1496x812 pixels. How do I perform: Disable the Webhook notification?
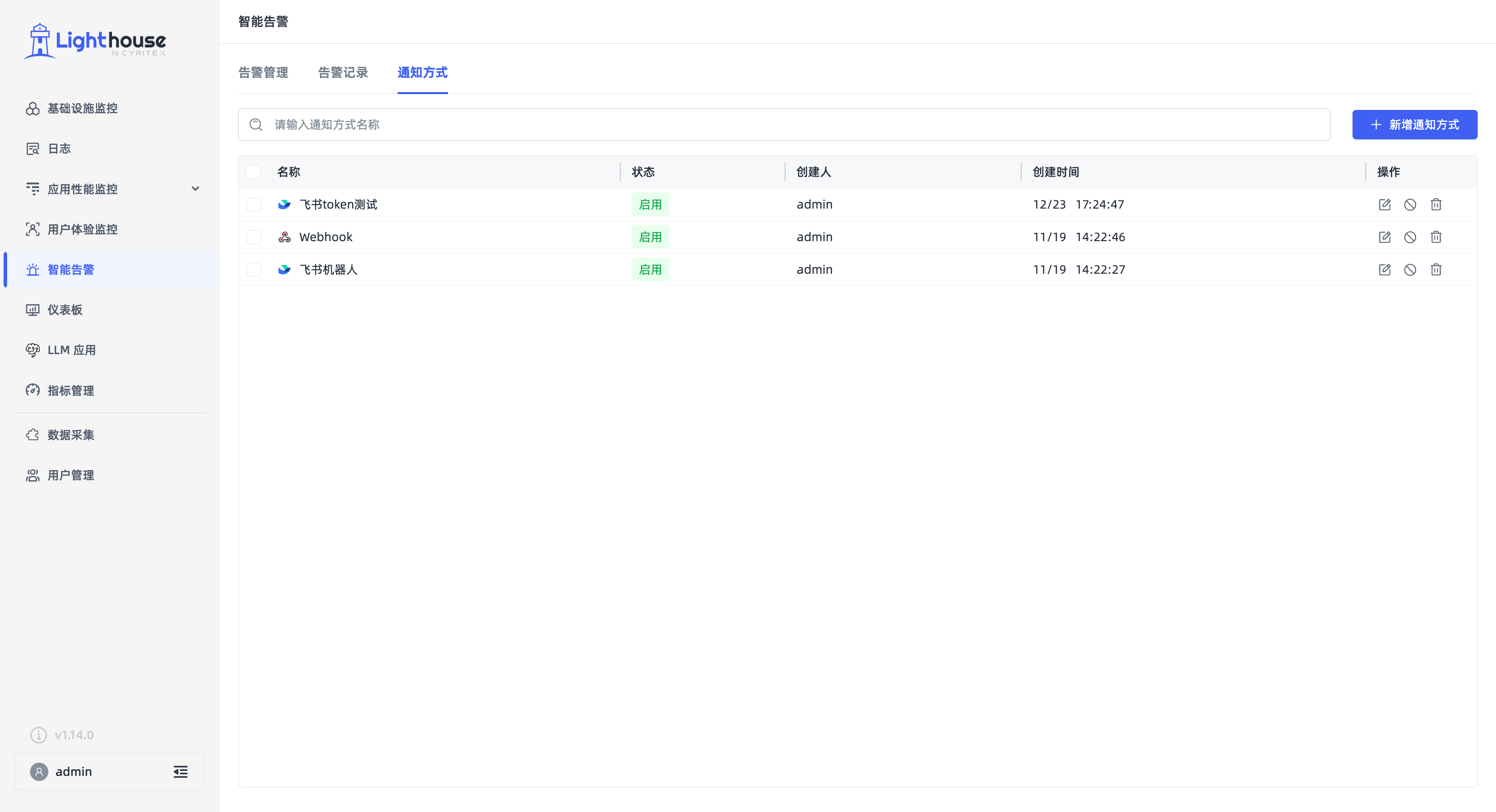pos(1410,237)
